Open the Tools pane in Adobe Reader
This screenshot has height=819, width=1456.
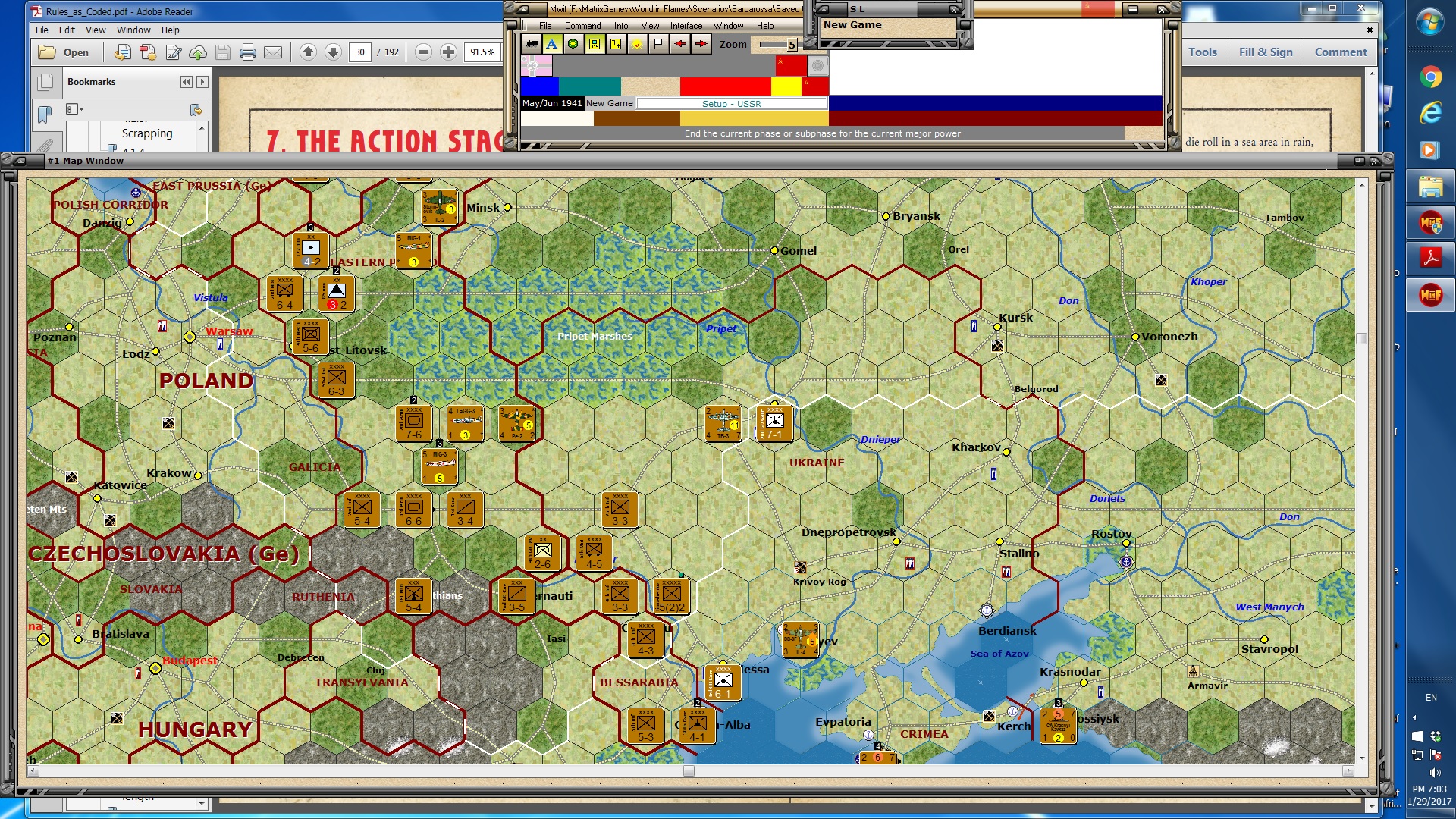click(x=1203, y=52)
